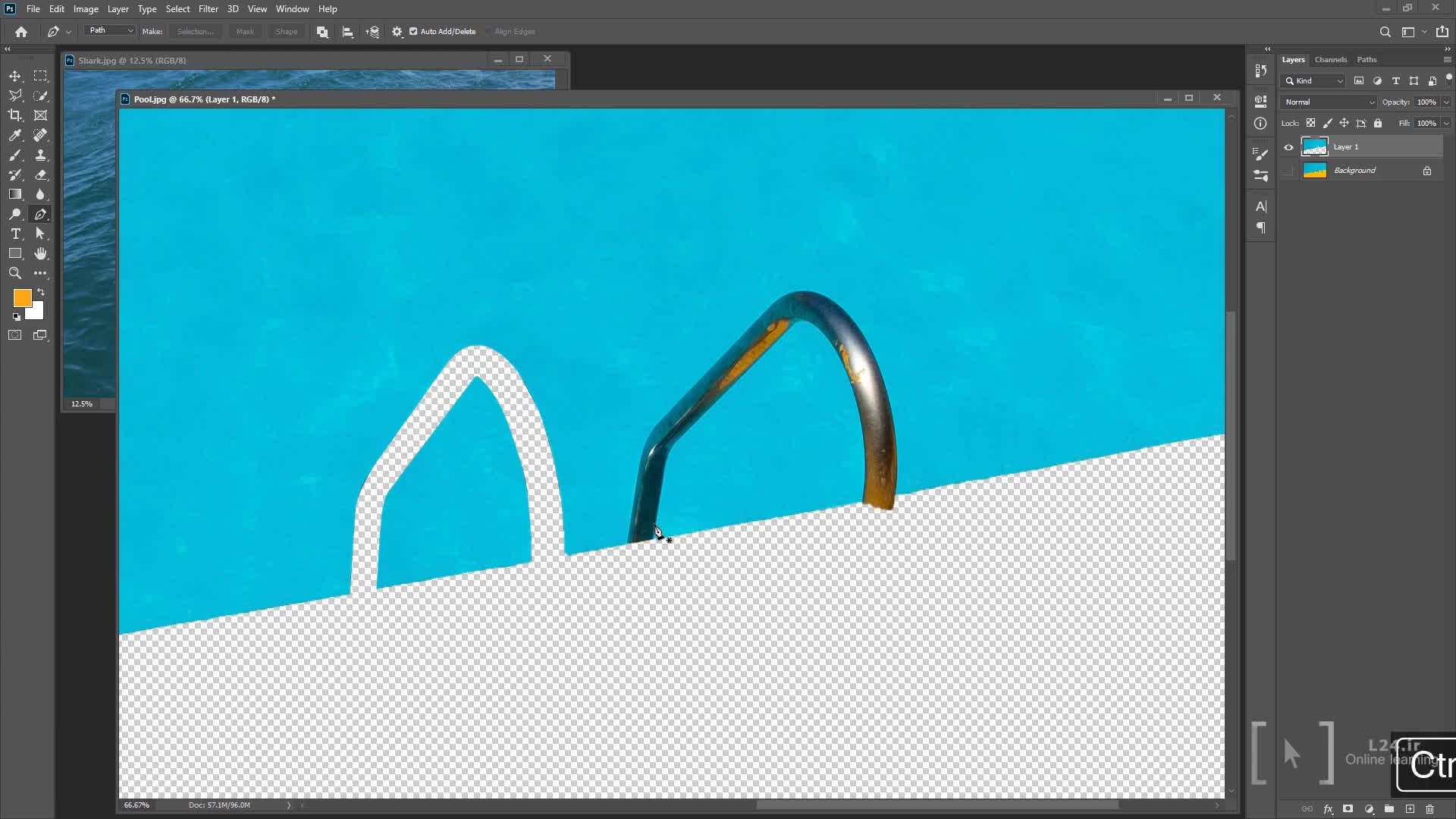This screenshot has height=819, width=1456.
Task: Select the Crop tool
Action: 15,115
